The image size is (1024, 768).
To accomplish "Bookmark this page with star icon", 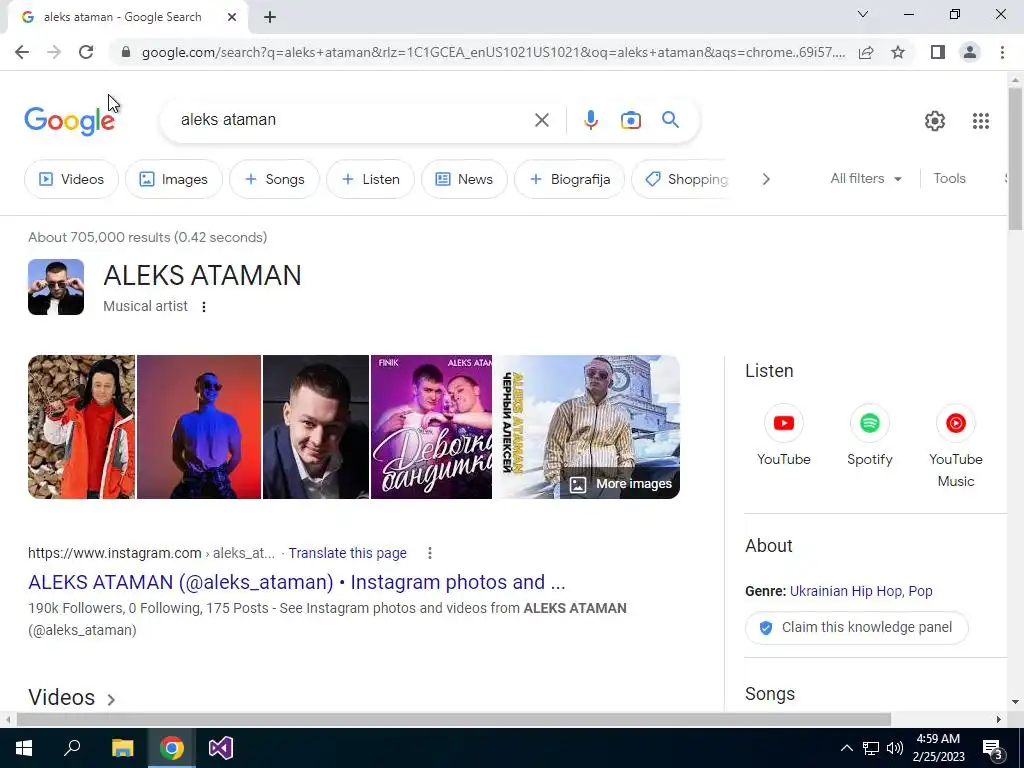I will 898,52.
